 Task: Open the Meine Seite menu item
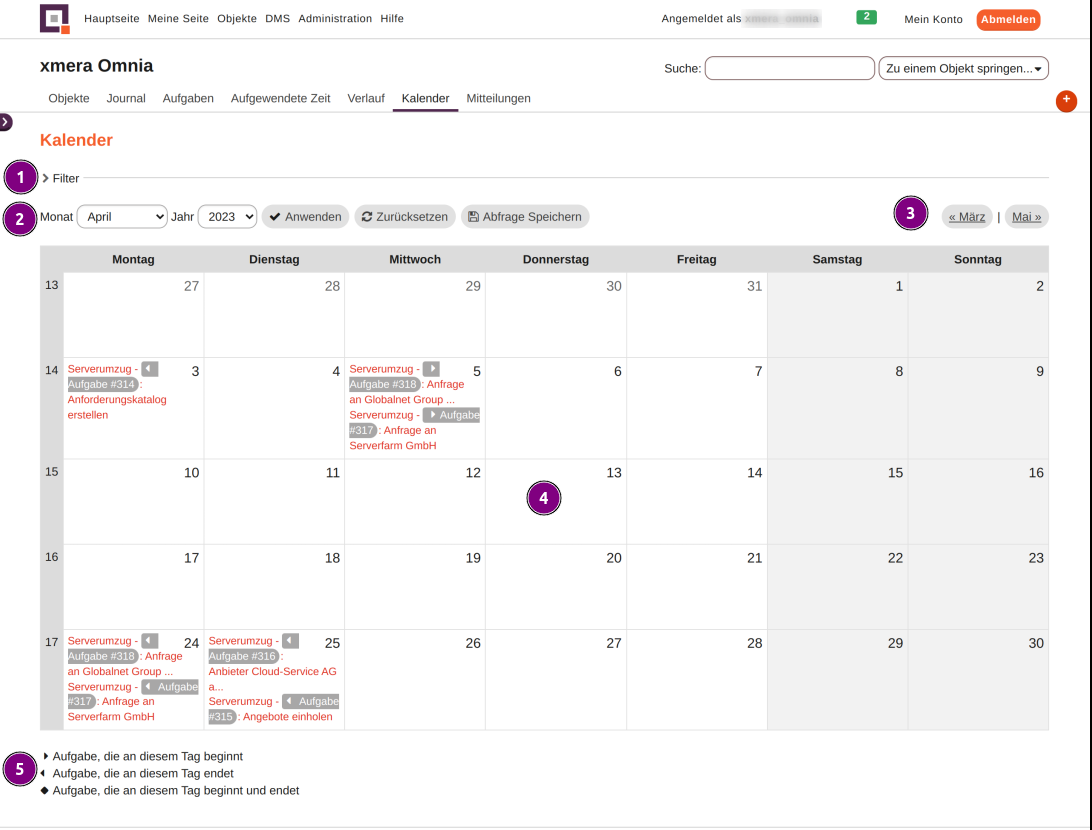pyautogui.click(x=178, y=19)
